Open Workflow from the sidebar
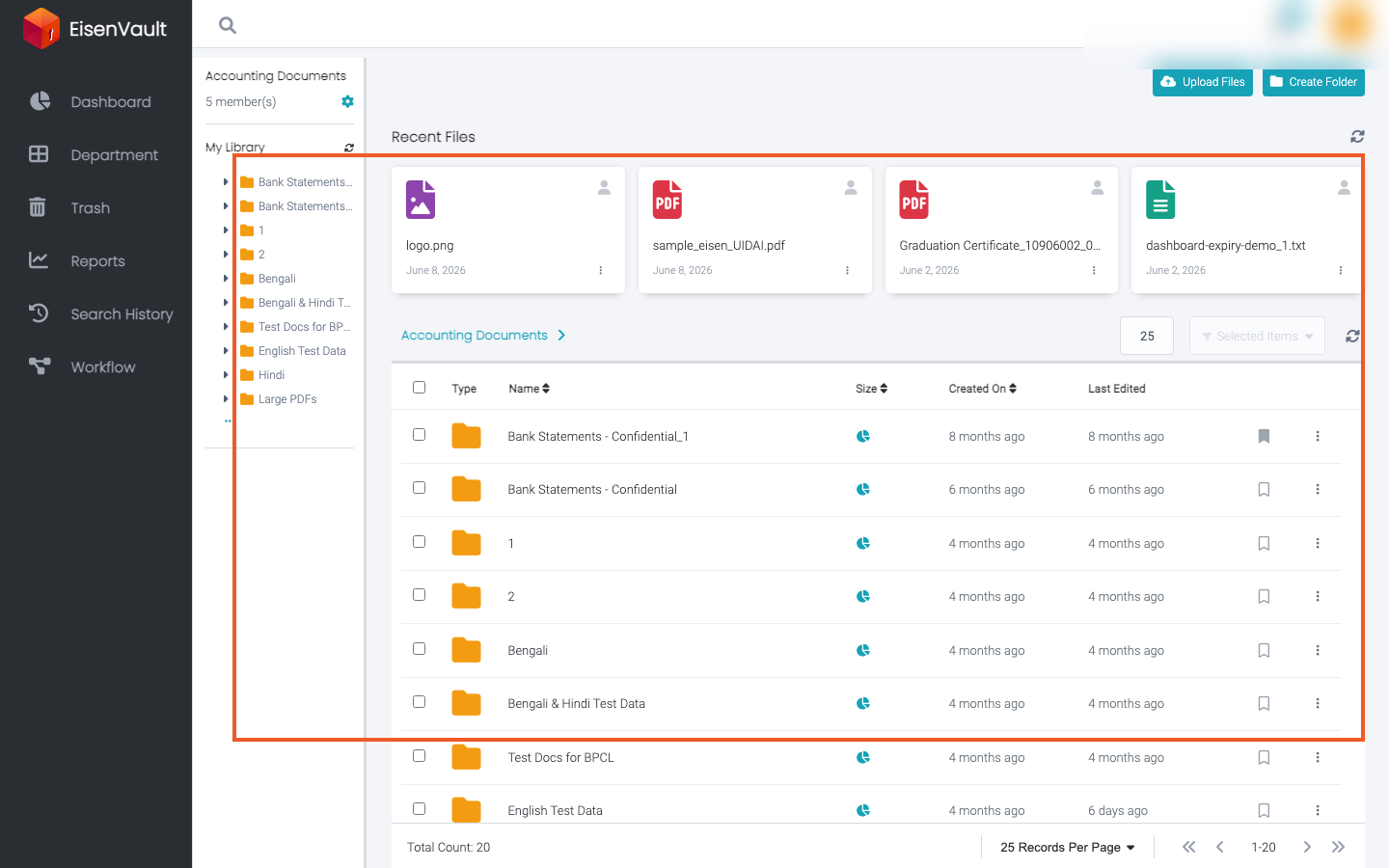The width and height of the screenshot is (1389, 868). pyautogui.click(x=102, y=367)
